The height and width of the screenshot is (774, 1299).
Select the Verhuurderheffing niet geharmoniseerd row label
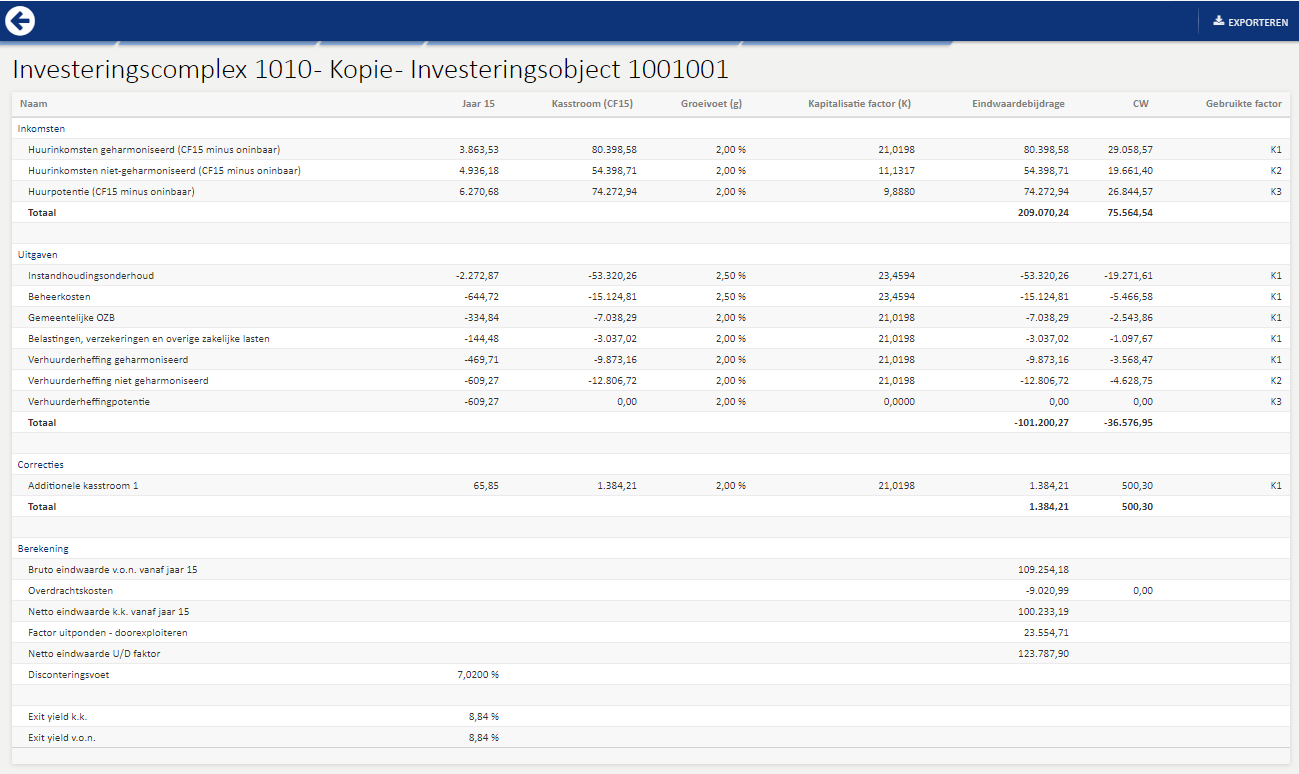click(x=118, y=380)
